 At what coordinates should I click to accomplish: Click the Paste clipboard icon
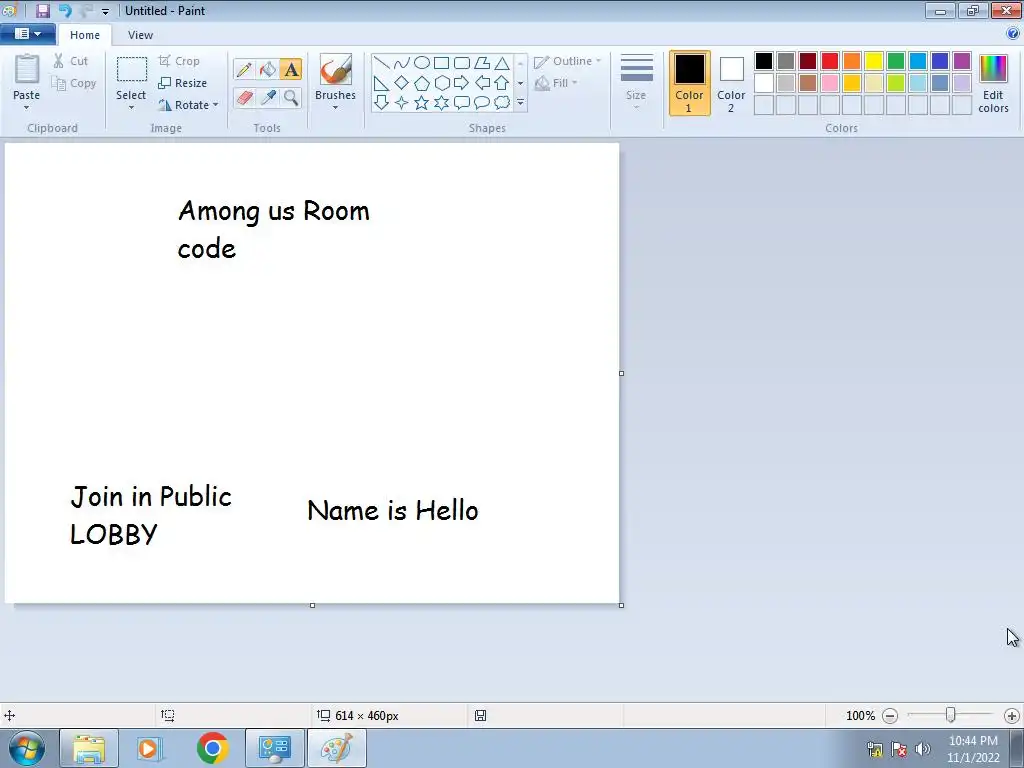[27, 69]
